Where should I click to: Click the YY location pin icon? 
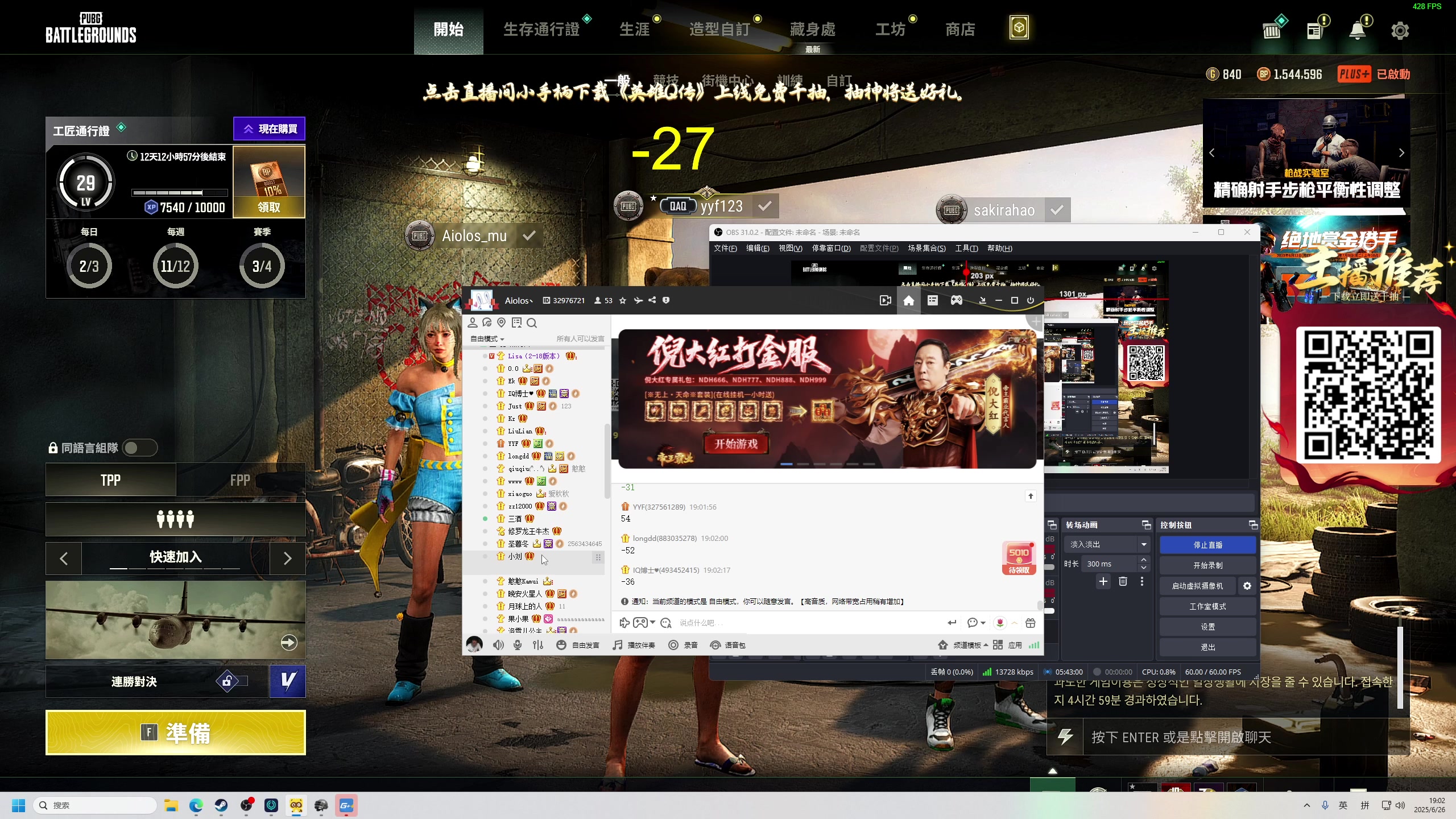502,323
